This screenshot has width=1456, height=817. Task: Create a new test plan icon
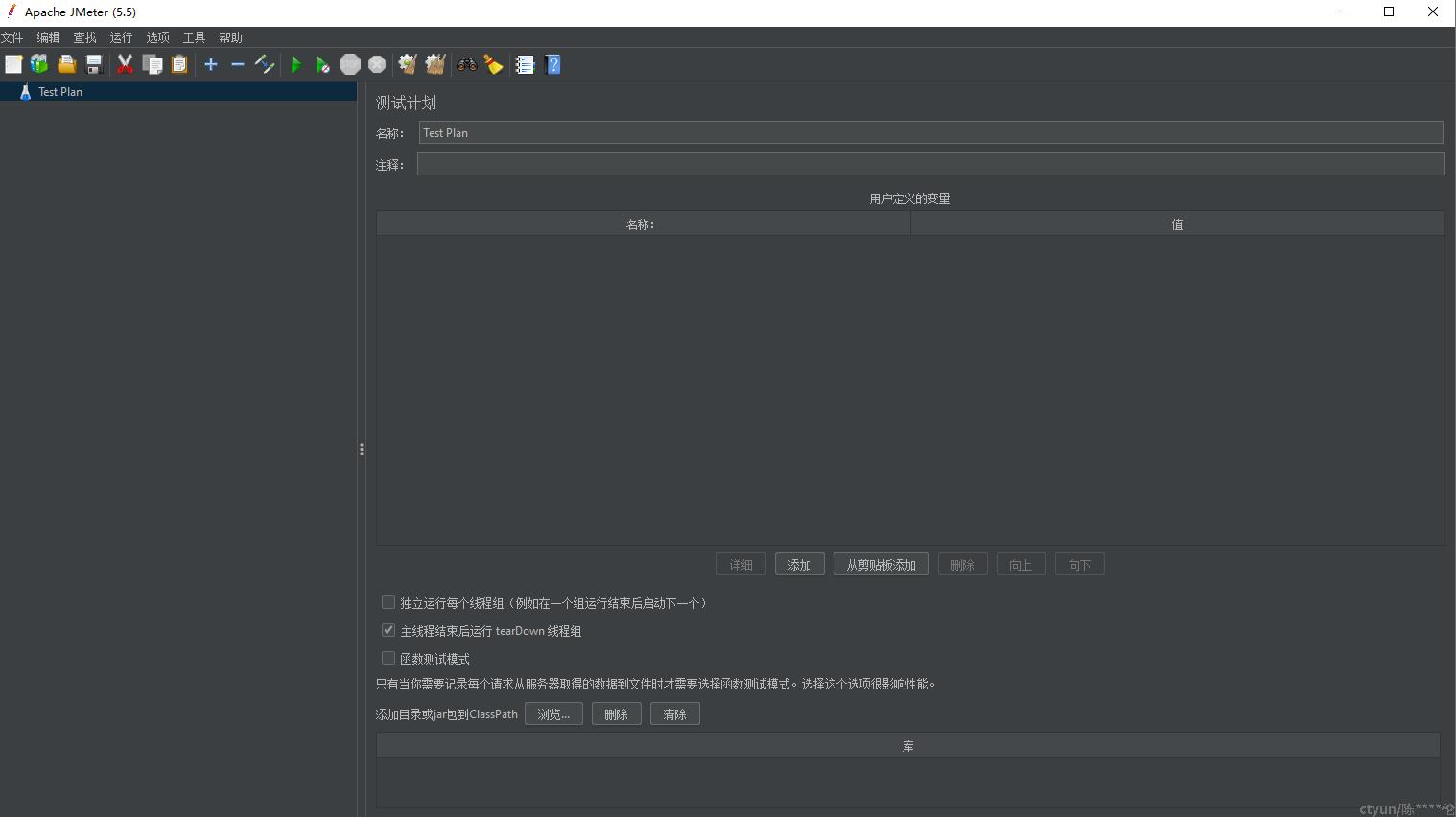[13, 64]
